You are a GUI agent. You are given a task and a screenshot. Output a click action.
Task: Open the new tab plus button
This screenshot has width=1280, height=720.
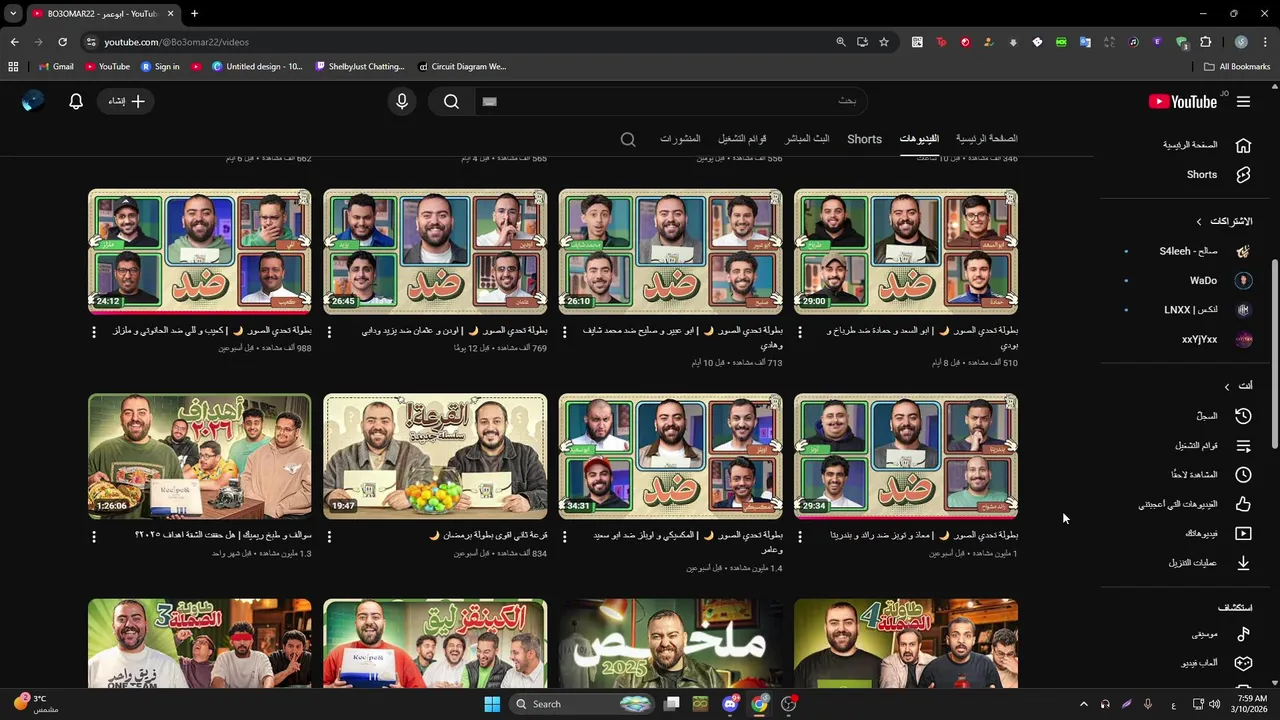point(194,14)
